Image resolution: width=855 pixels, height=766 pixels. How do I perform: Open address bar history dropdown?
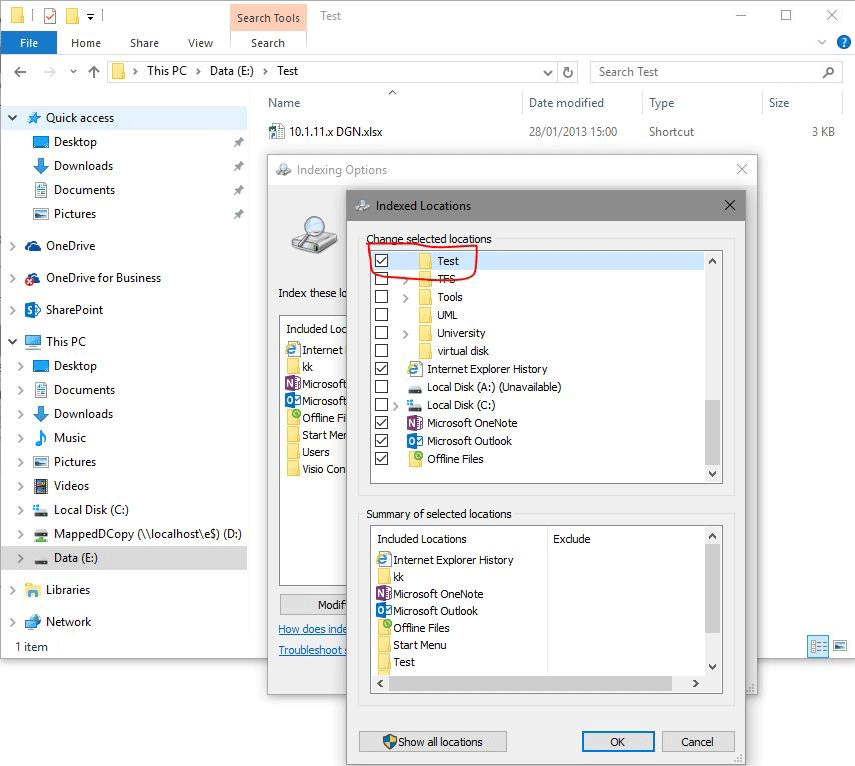547,72
